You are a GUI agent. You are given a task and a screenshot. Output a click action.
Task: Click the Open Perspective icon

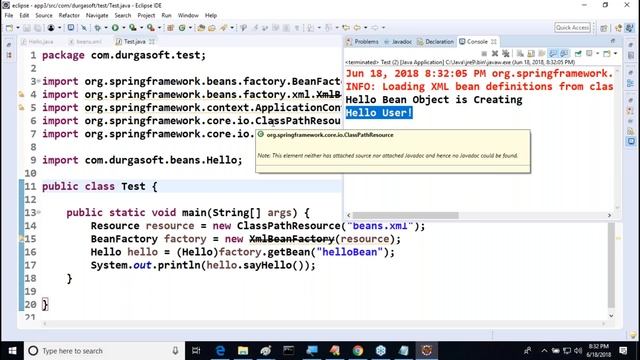click(x=604, y=28)
